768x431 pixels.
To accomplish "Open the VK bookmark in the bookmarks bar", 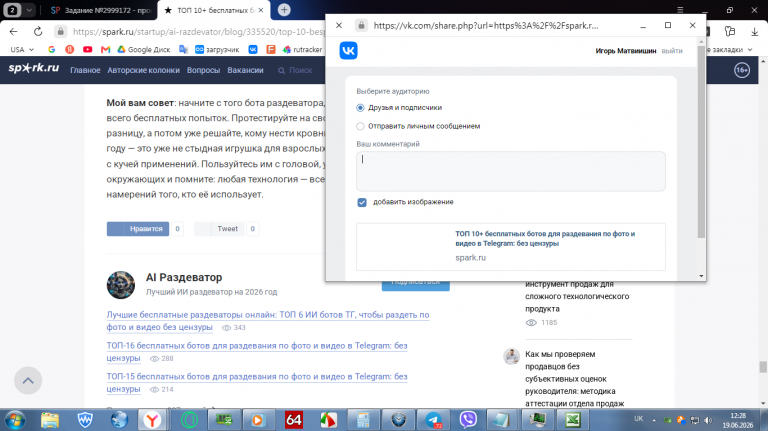I will click(x=253, y=49).
